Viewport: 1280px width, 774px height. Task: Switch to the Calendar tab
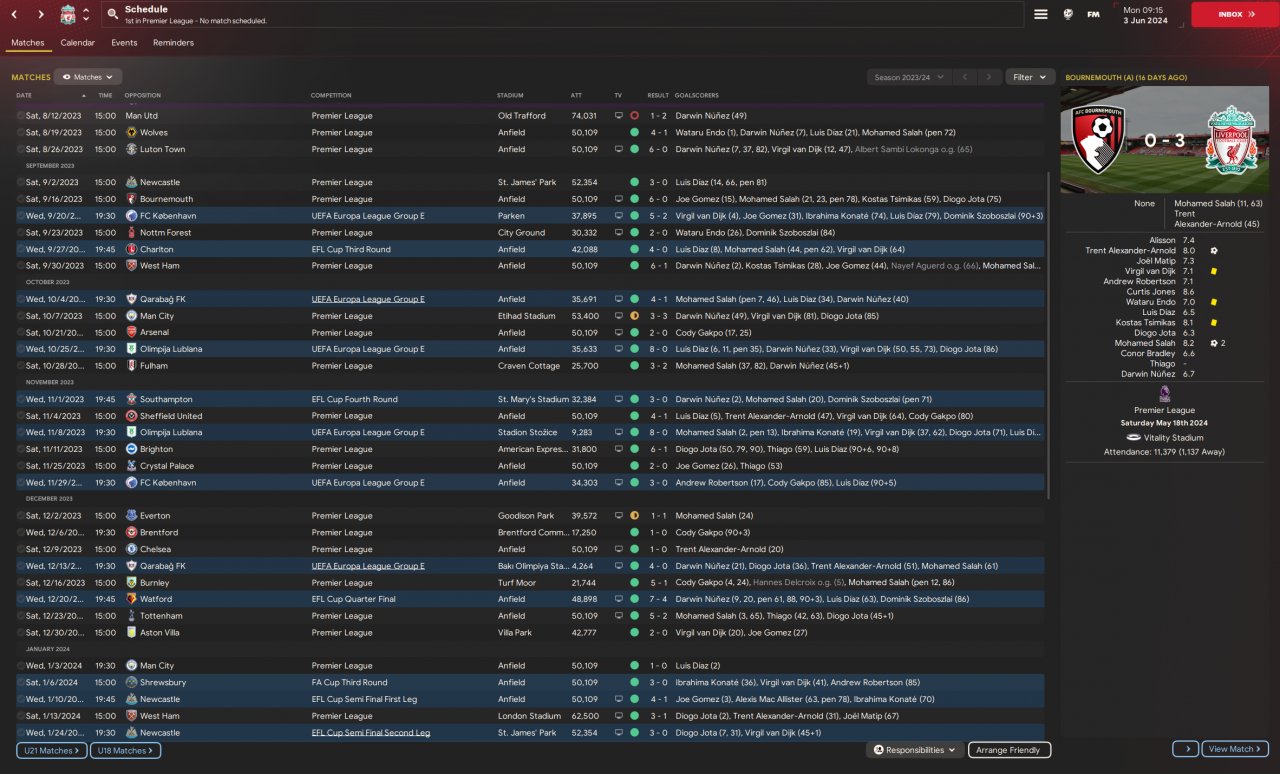(x=78, y=43)
